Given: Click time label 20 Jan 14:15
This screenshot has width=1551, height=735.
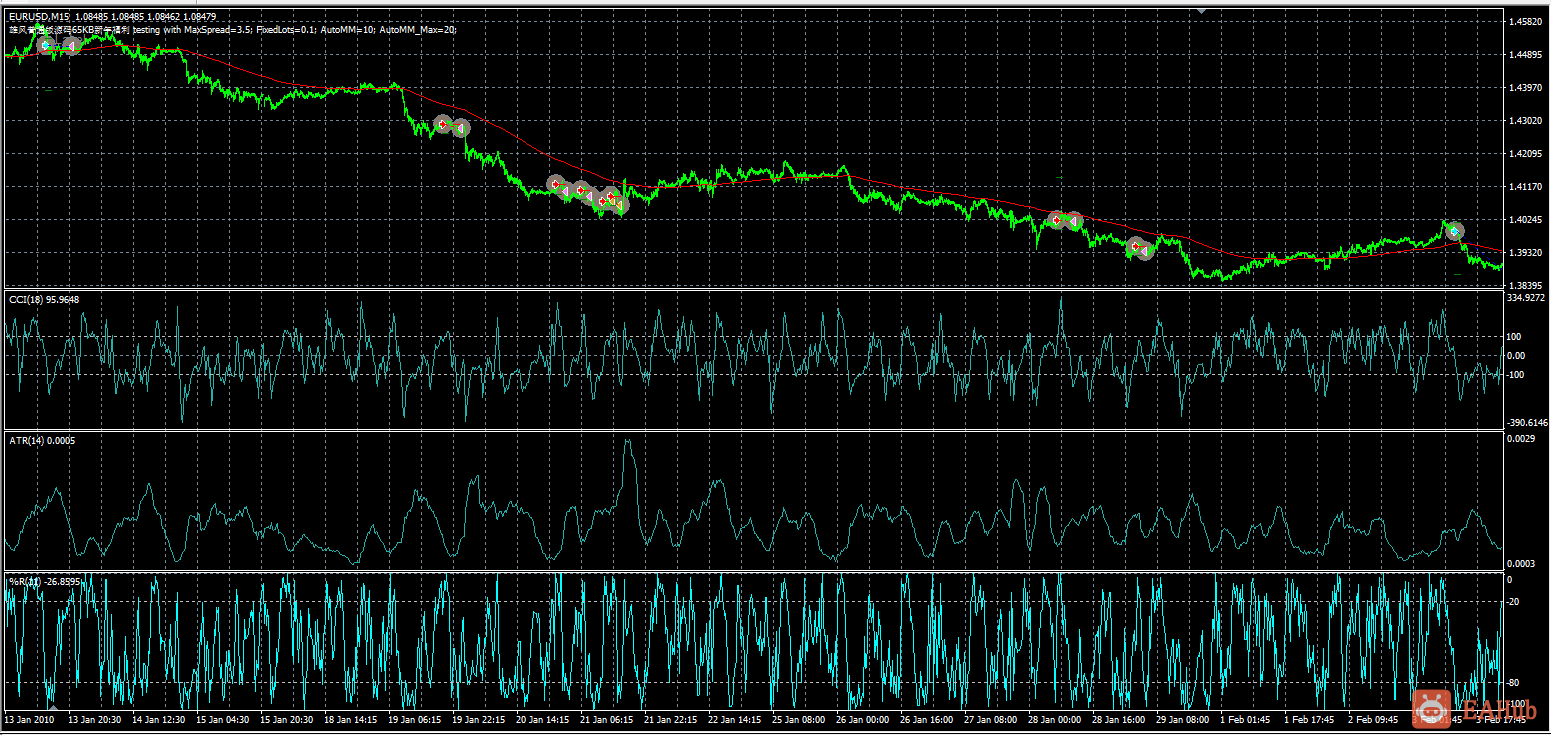Looking at the screenshot, I should 542,719.
